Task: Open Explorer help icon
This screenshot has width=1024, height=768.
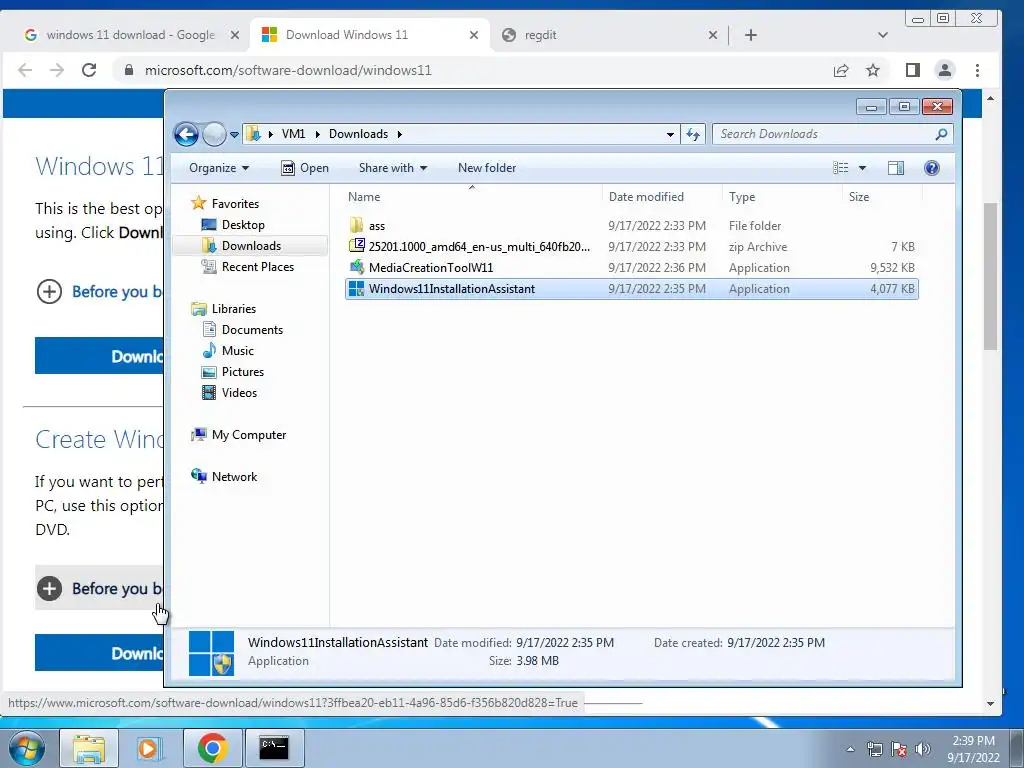Action: pyautogui.click(x=932, y=168)
